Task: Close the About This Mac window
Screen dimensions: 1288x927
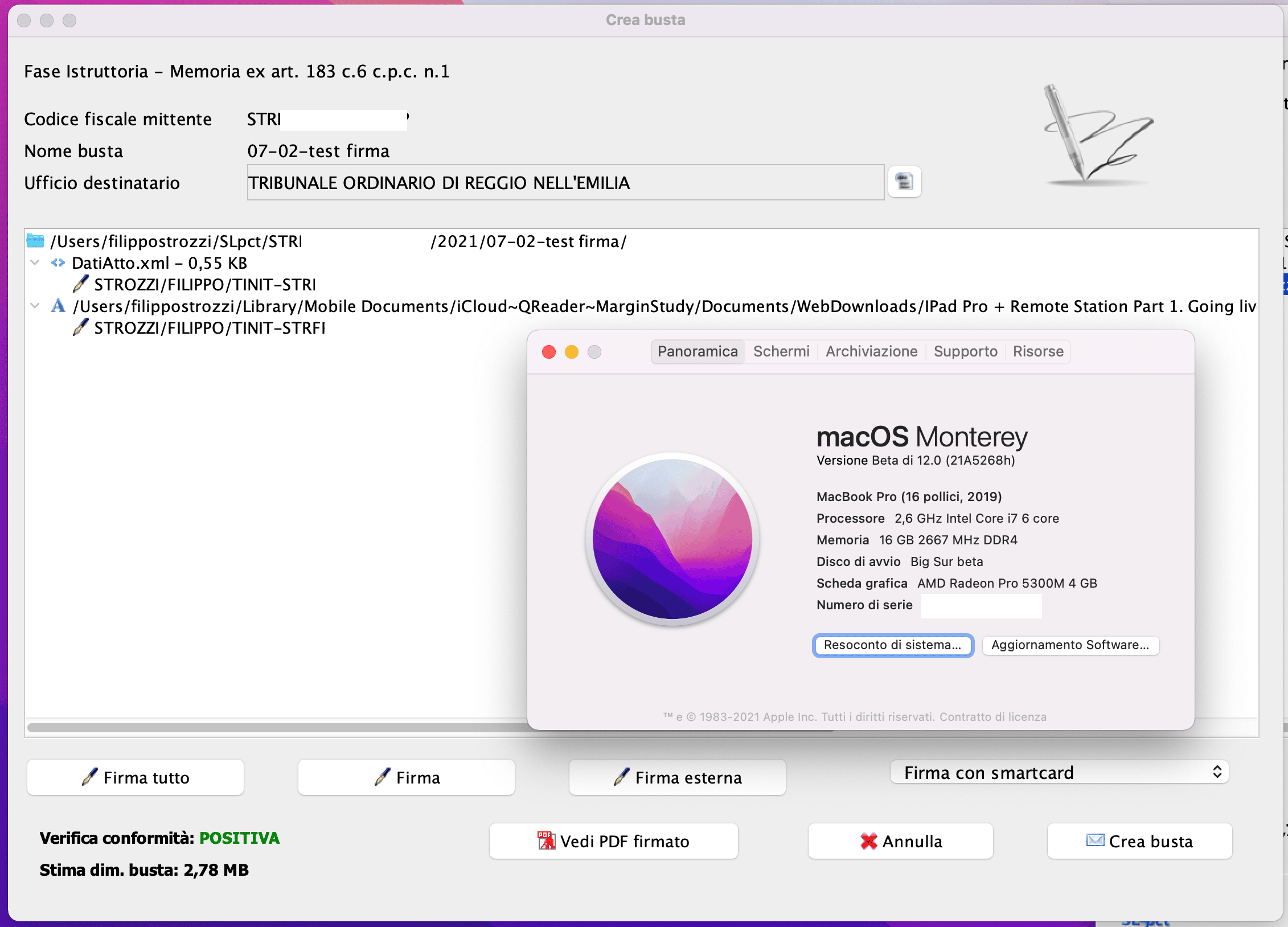Action: (549, 352)
